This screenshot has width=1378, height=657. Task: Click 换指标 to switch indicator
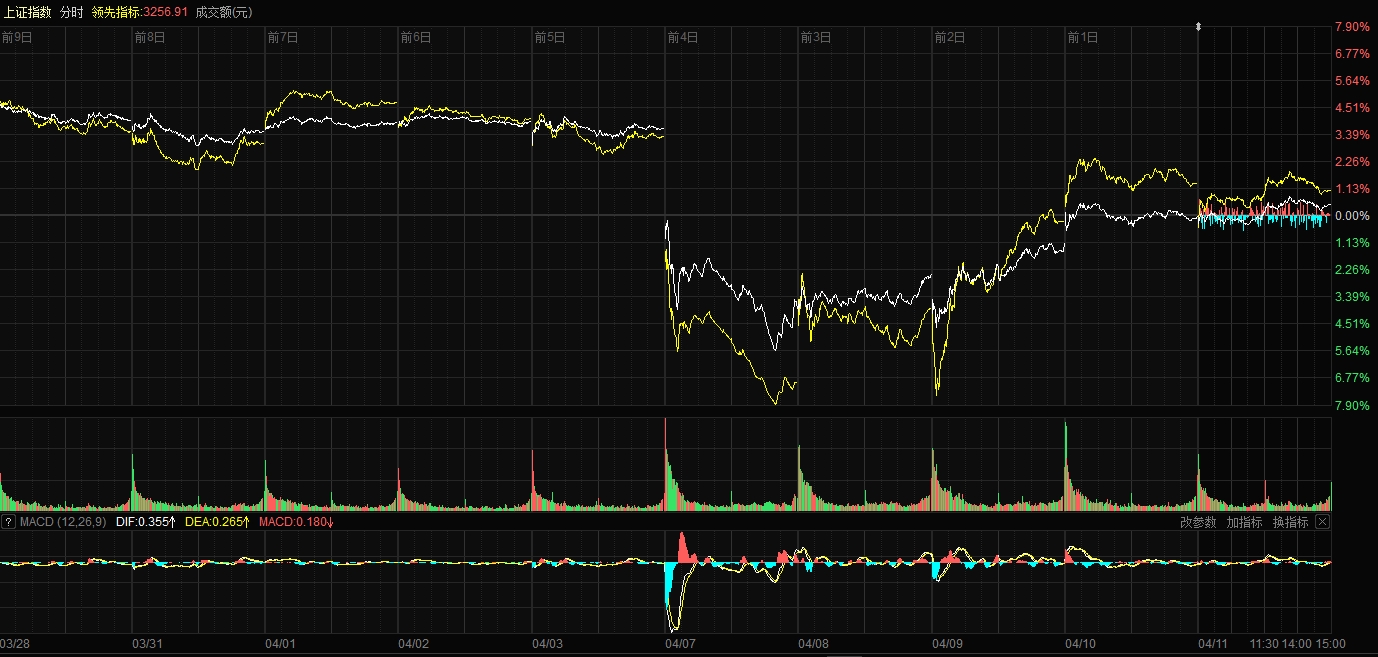coord(1290,522)
